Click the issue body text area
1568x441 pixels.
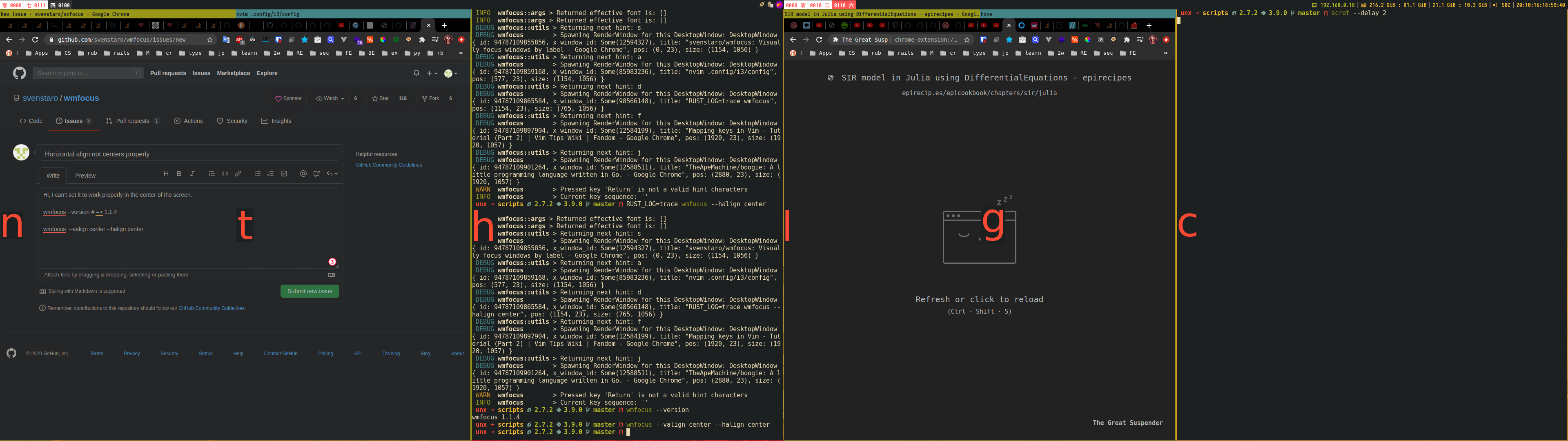pyautogui.click(x=189, y=227)
